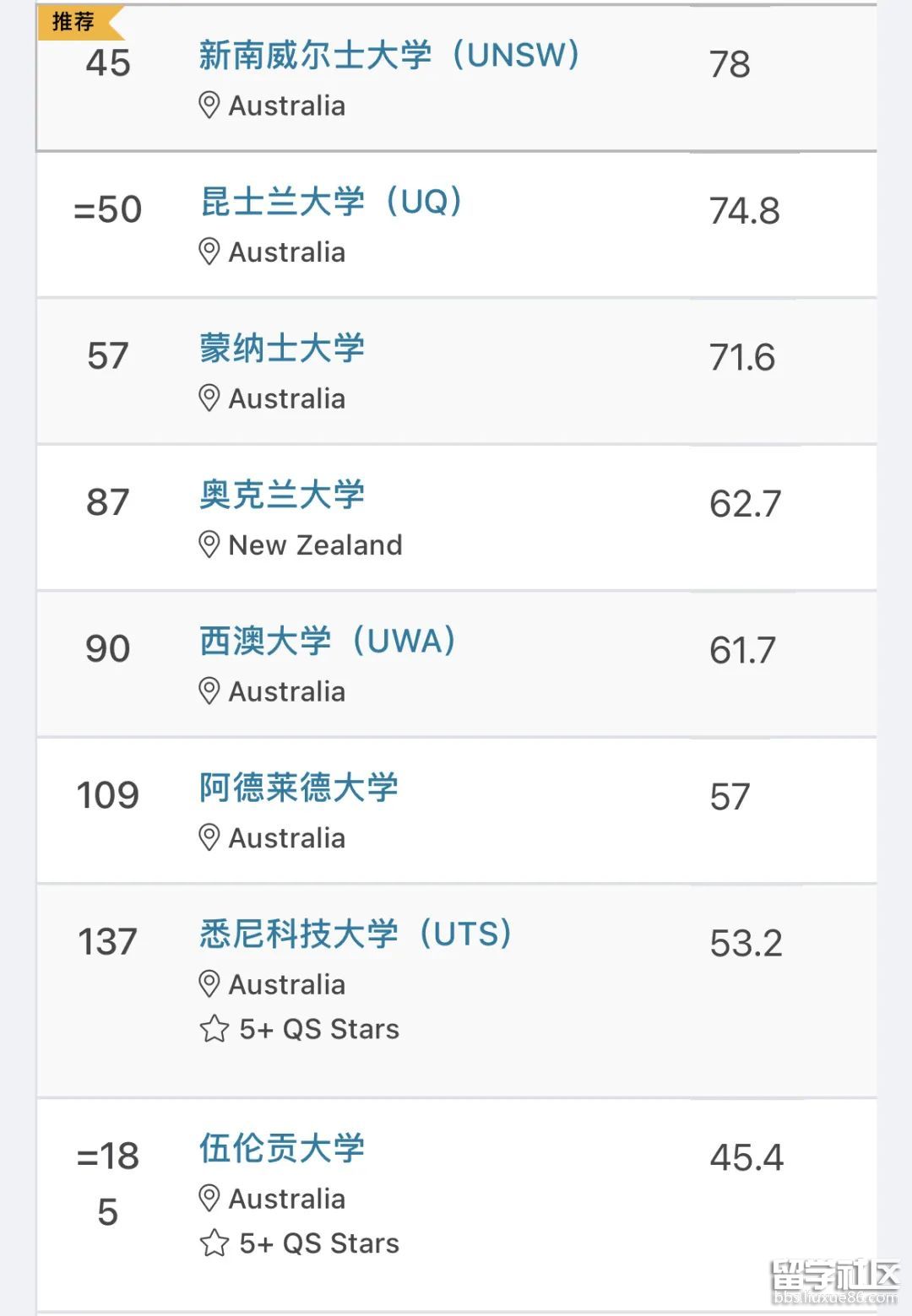
Task: Click the score 74.8 for 昆士兰大学
Action: (x=744, y=211)
